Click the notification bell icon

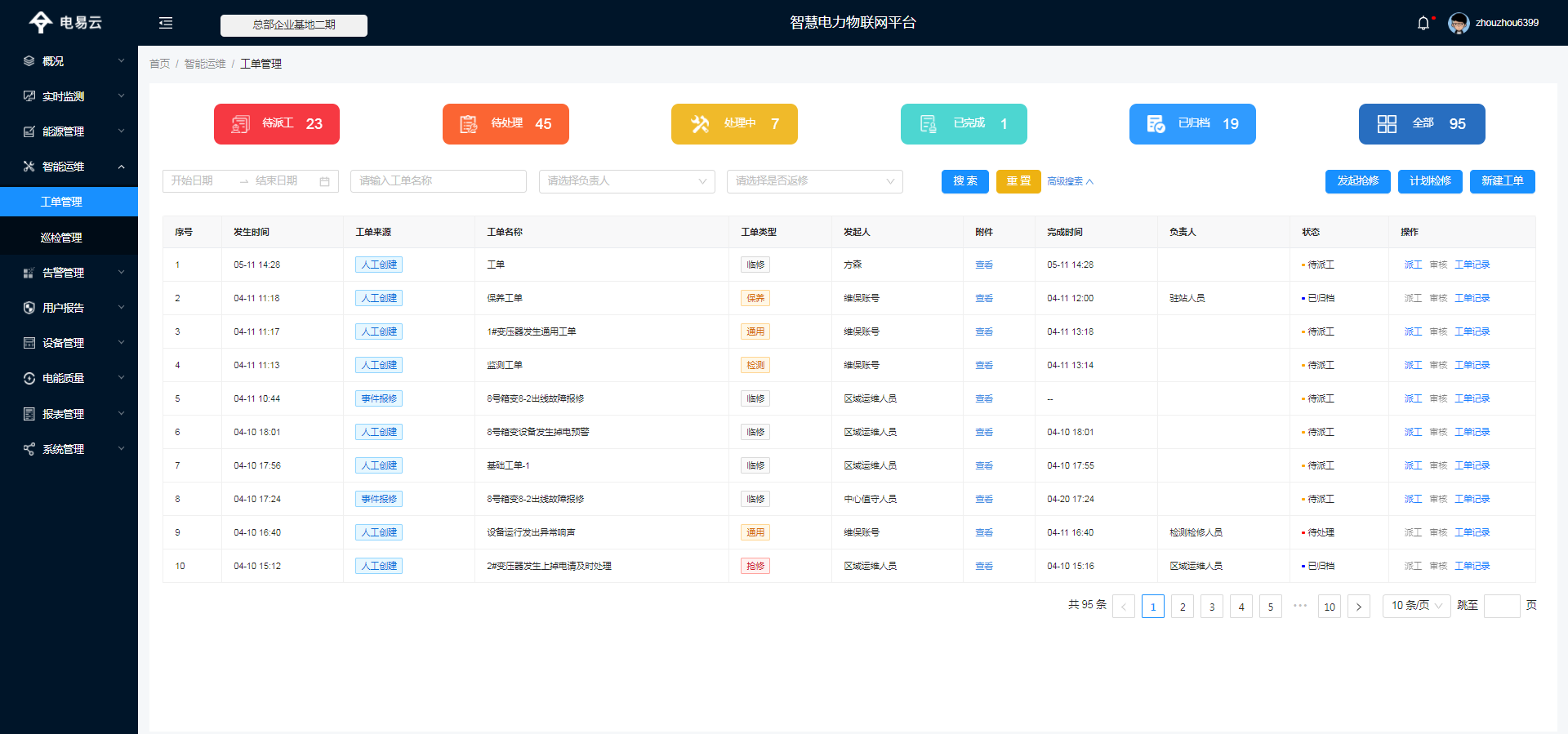coord(1423,23)
